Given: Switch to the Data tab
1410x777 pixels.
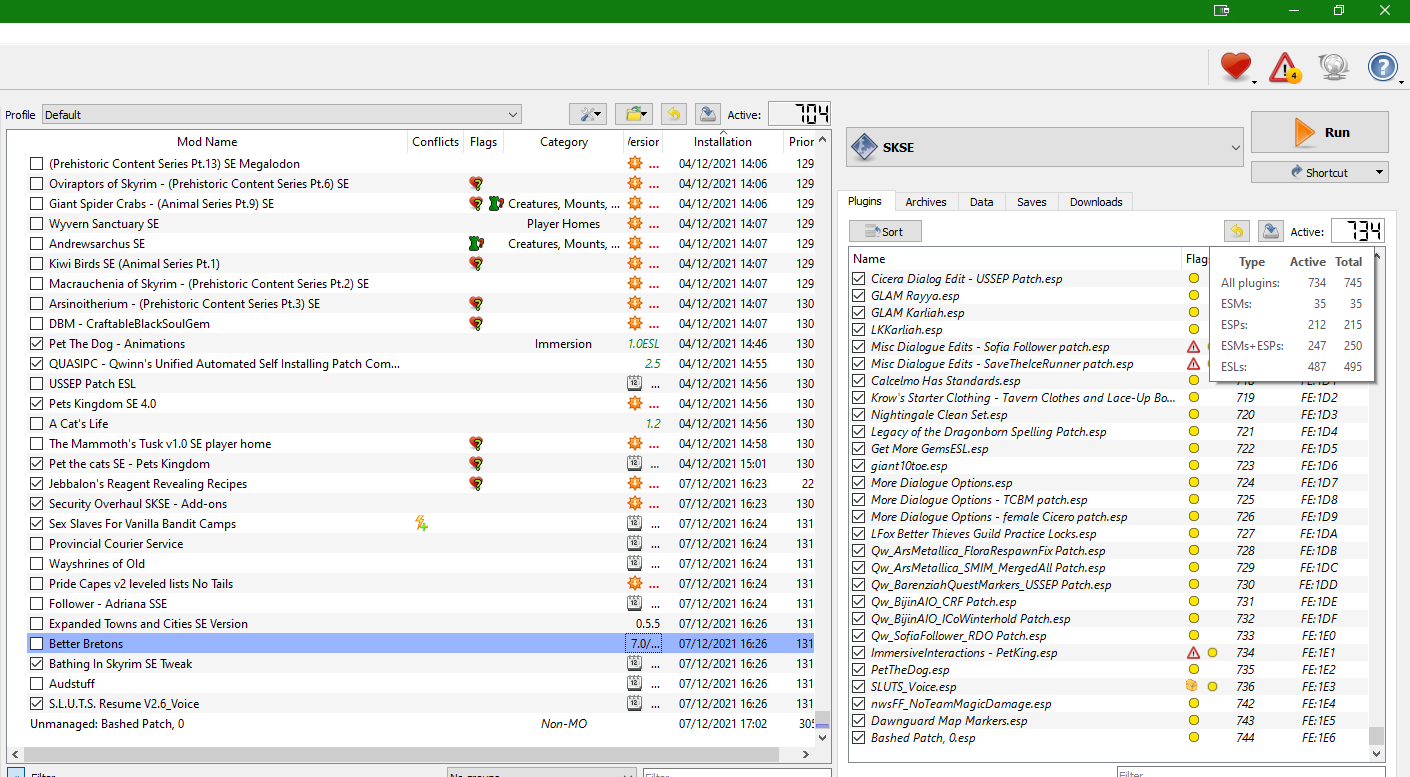Looking at the screenshot, I should (981, 202).
